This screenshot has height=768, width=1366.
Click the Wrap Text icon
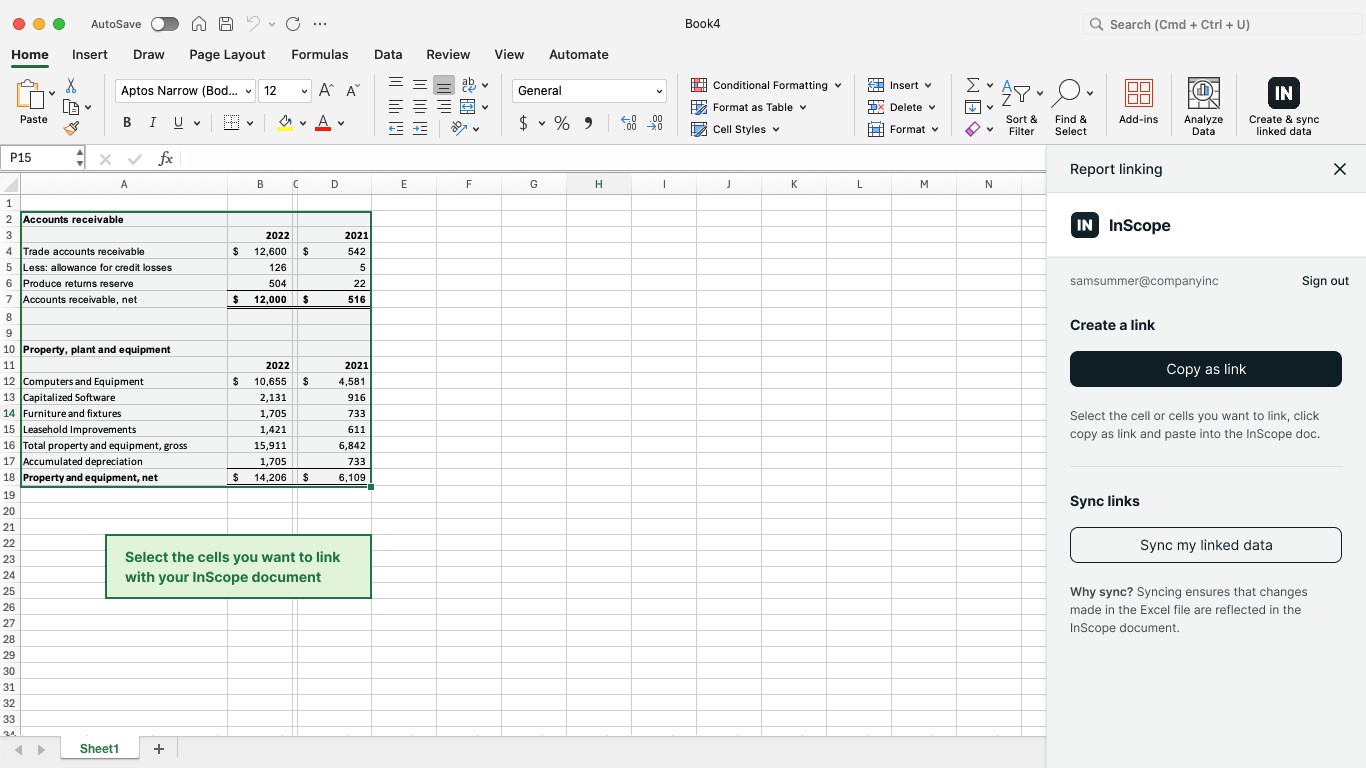point(468,84)
